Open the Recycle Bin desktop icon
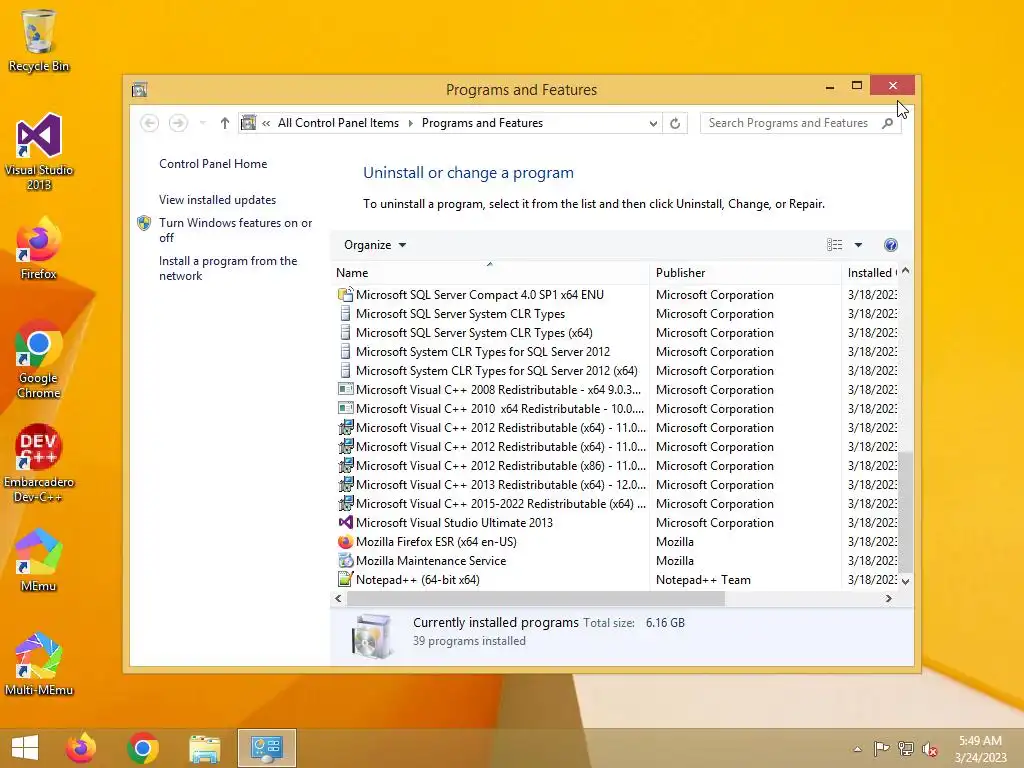Screen dimensions: 1024x768 [38, 40]
